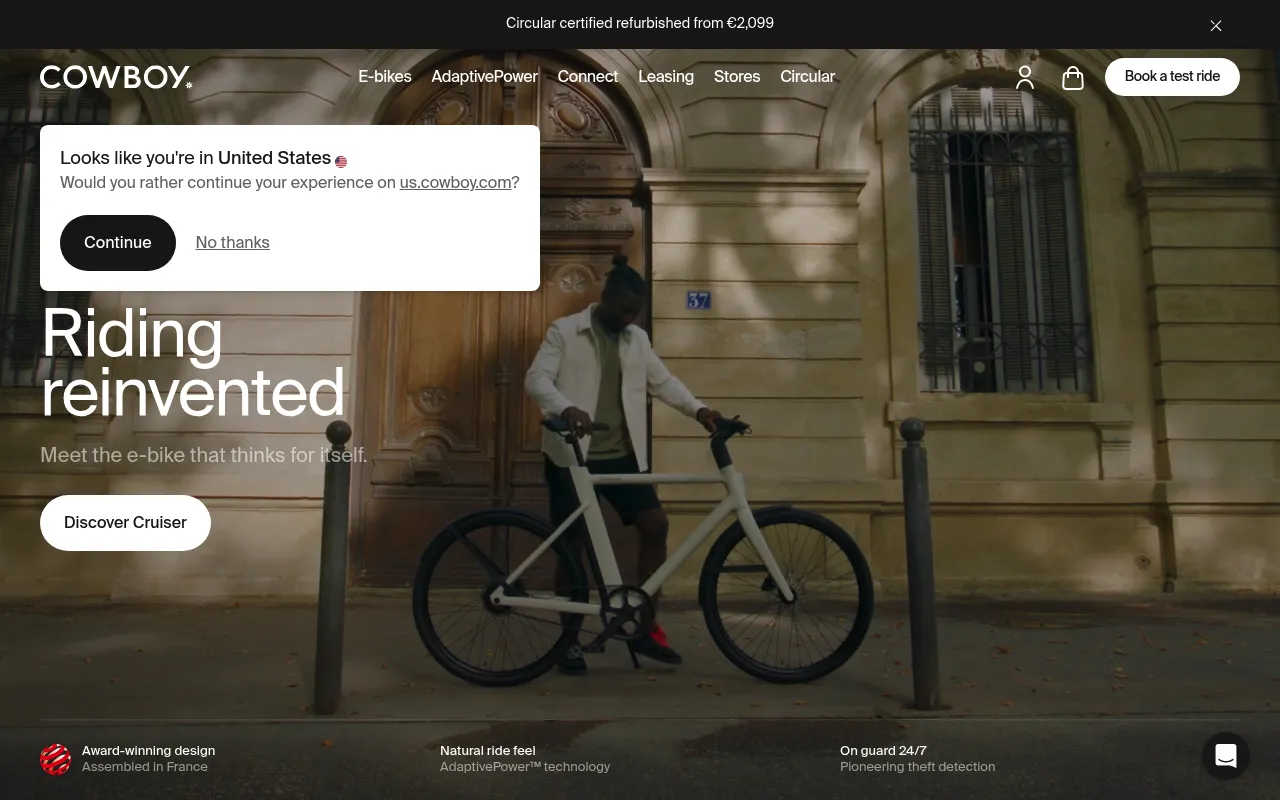1280x800 pixels.
Task: Click the Riding reinvented headline
Action: pos(193,362)
